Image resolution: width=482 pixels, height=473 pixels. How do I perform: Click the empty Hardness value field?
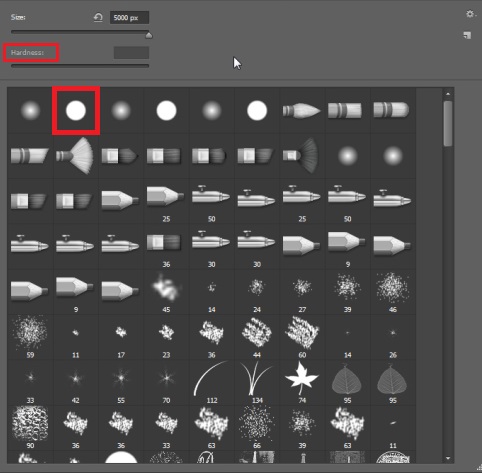click(x=131, y=53)
